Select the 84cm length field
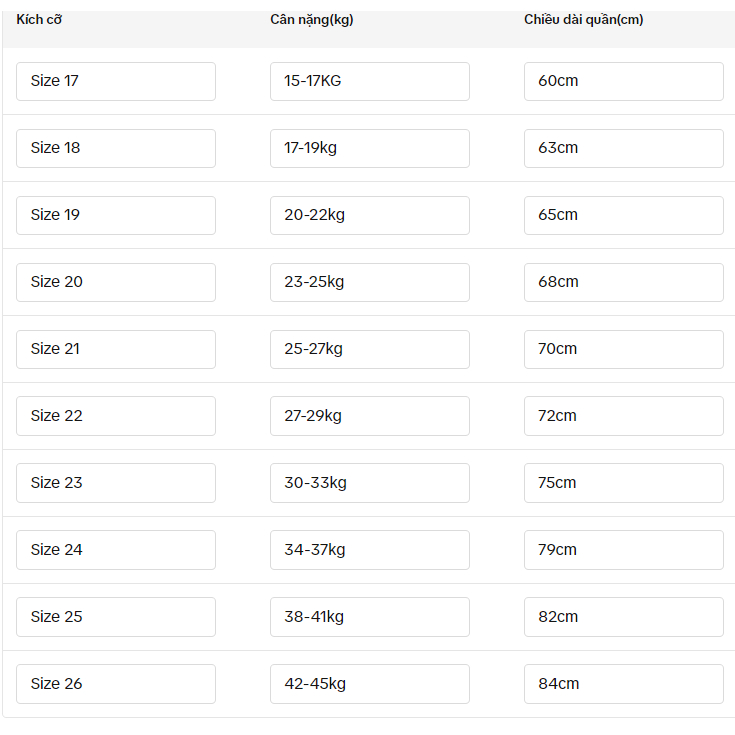 pyautogui.click(x=624, y=684)
